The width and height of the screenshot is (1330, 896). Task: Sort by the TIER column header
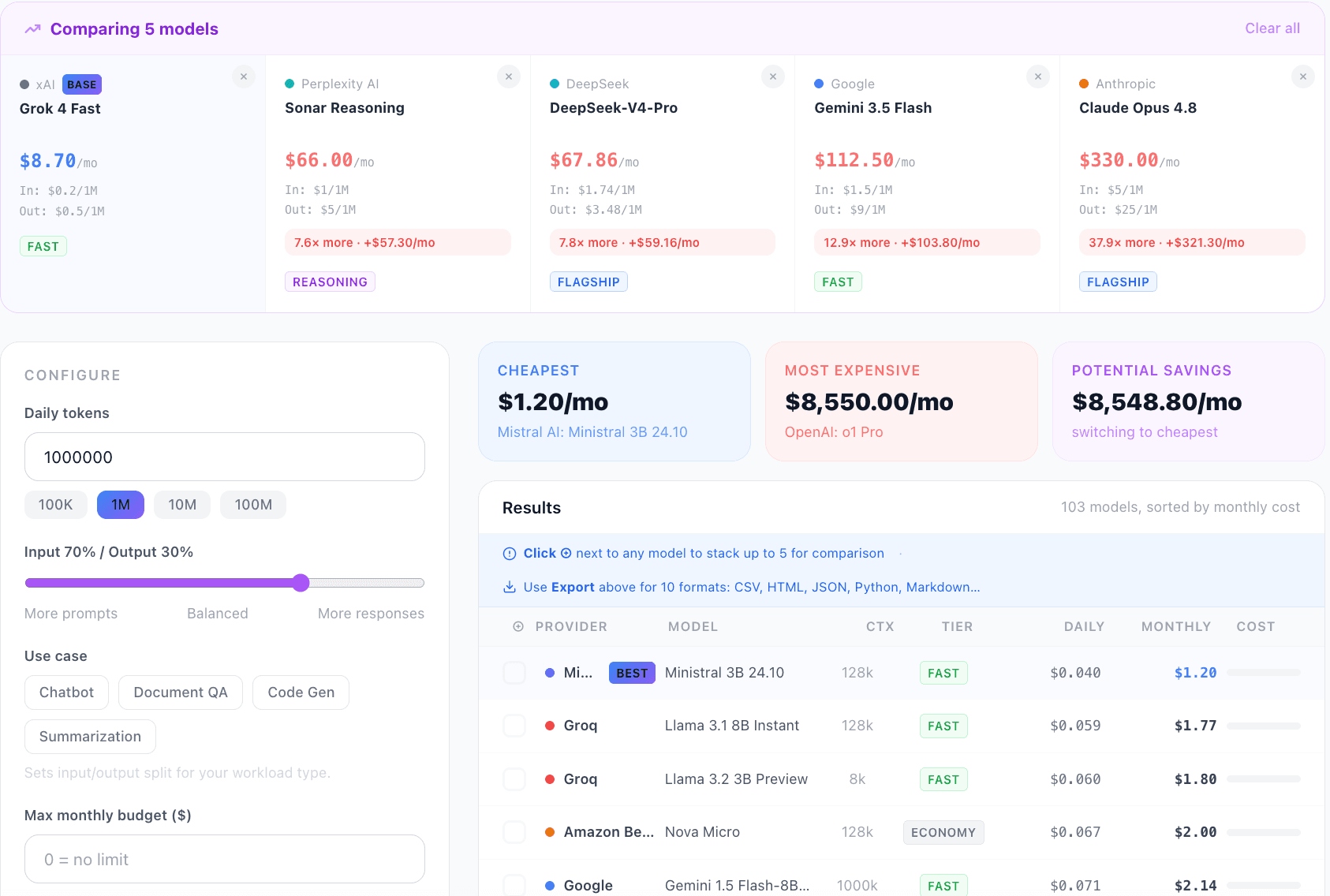pos(957,626)
